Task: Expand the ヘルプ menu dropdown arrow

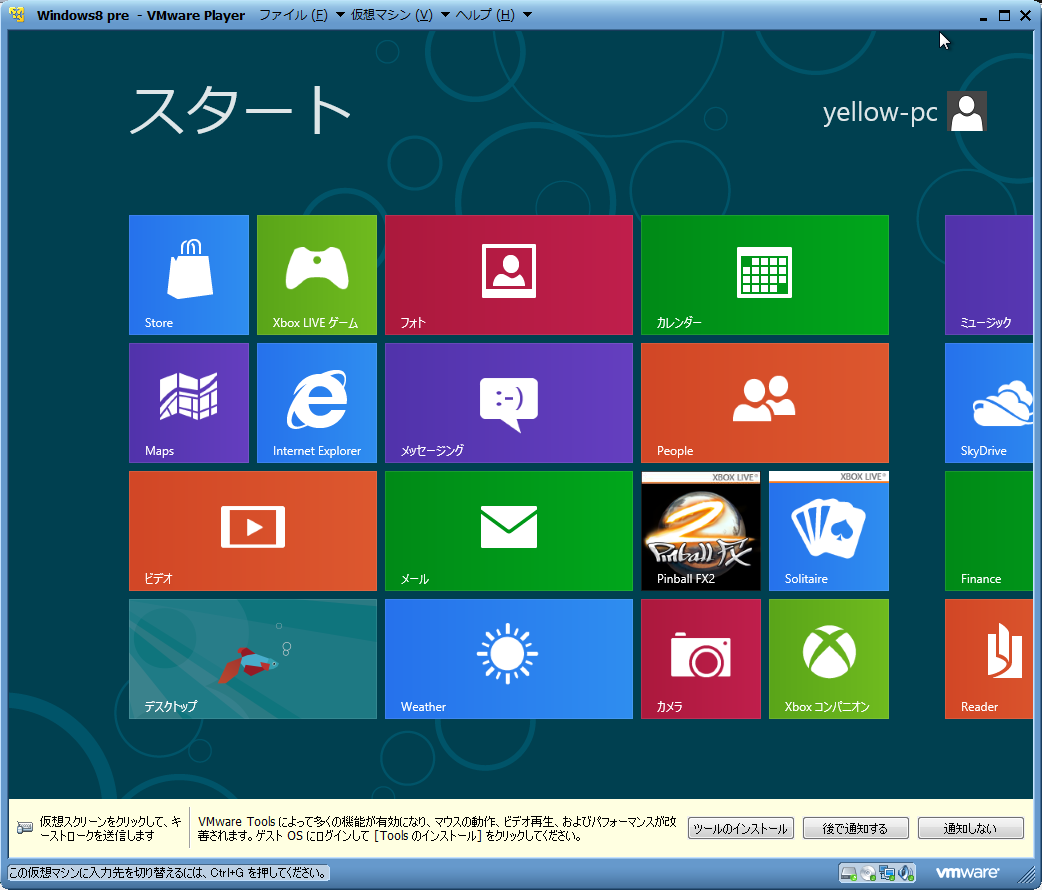Action: [528, 15]
